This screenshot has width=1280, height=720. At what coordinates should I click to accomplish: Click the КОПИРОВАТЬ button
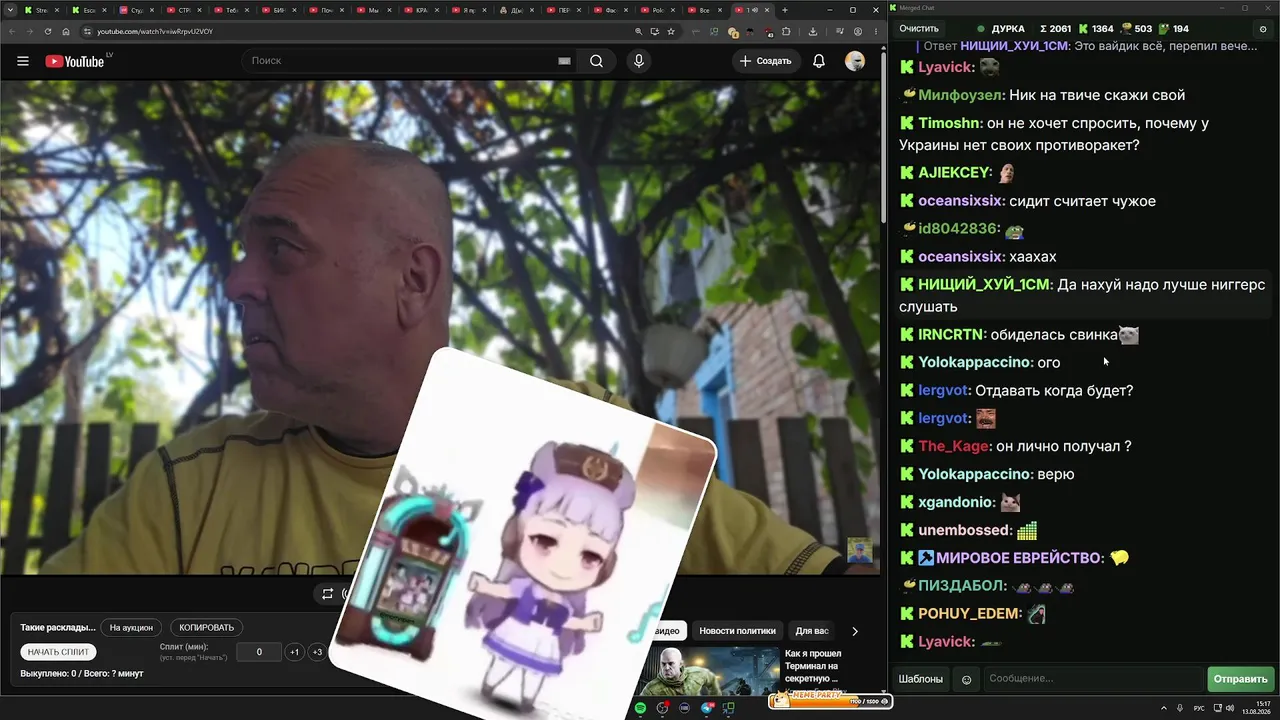click(x=207, y=628)
